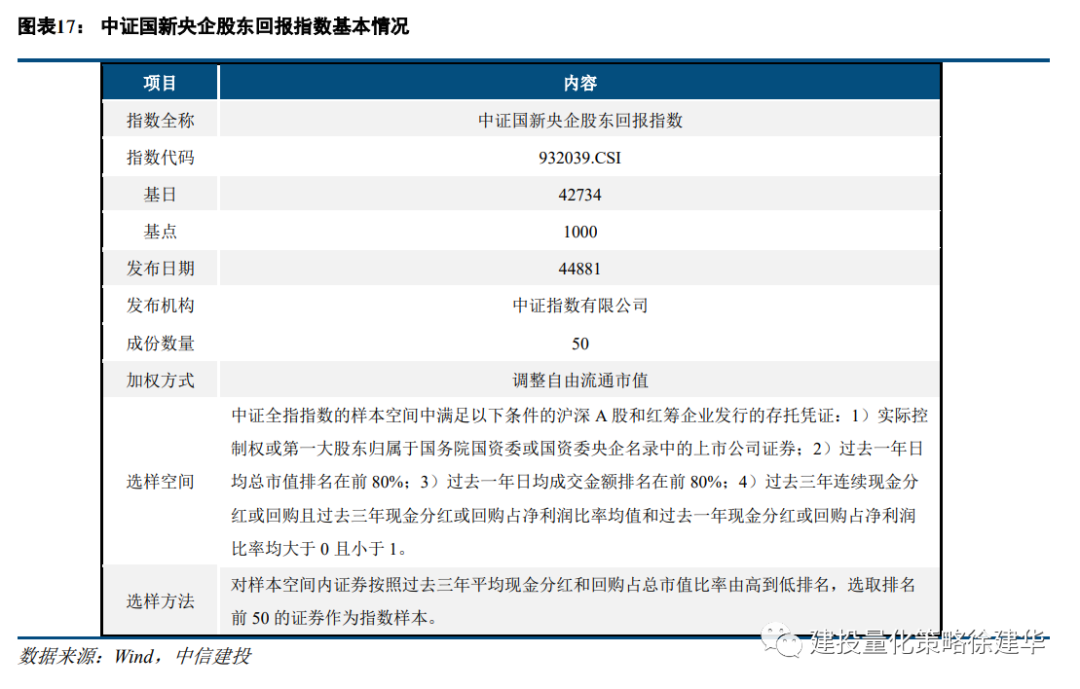
Task: Click the 选样方法 row label
Action: coord(160,601)
